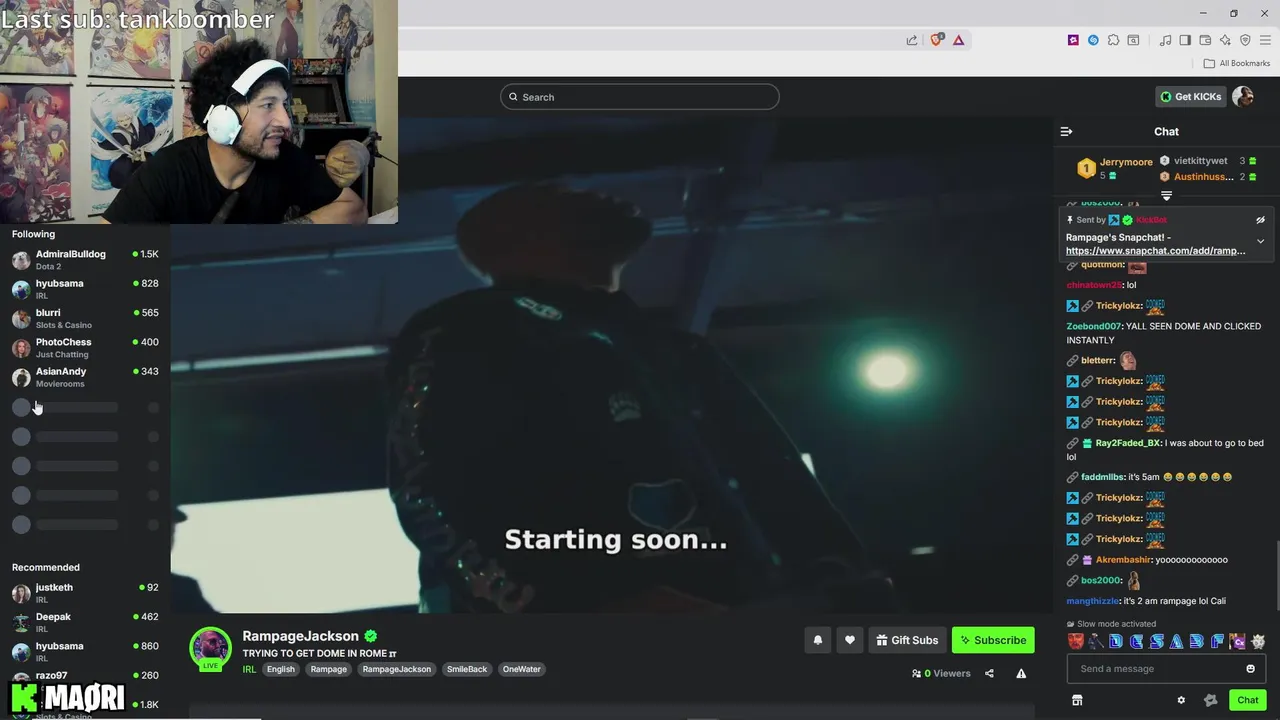The width and height of the screenshot is (1280, 720).
Task: Open the user profile avatar menu
Action: click(1243, 97)
